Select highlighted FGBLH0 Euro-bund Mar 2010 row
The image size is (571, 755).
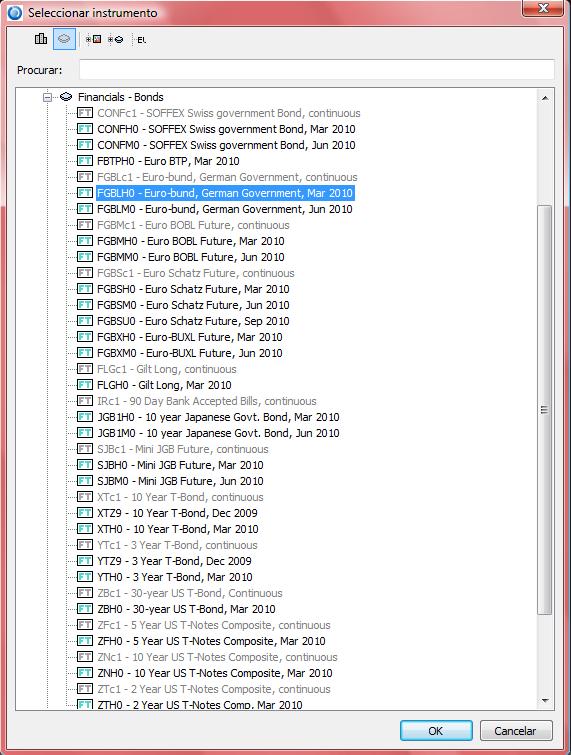tap(225, 193)
